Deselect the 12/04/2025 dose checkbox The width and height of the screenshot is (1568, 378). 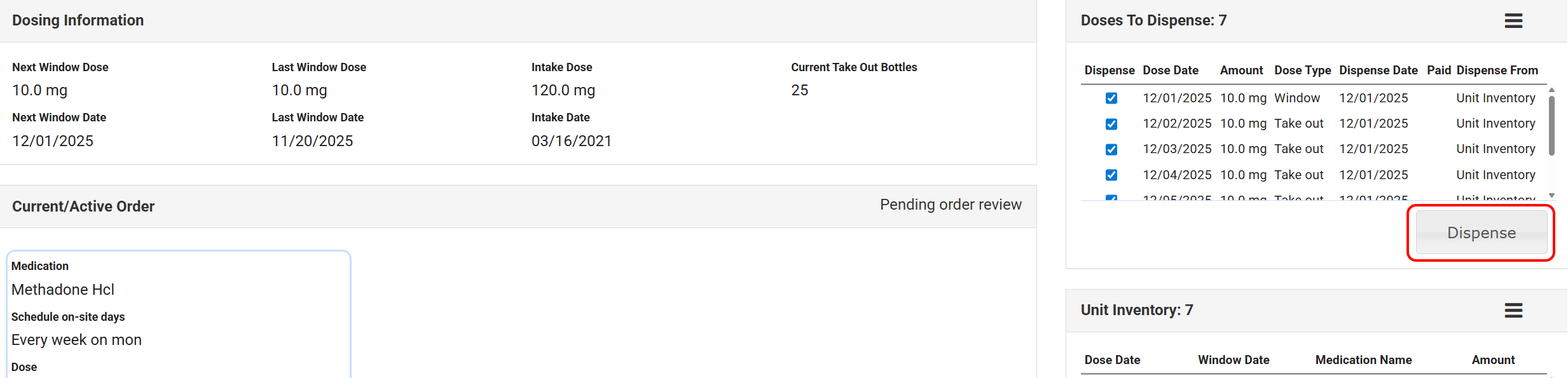tap(1111, 175)
